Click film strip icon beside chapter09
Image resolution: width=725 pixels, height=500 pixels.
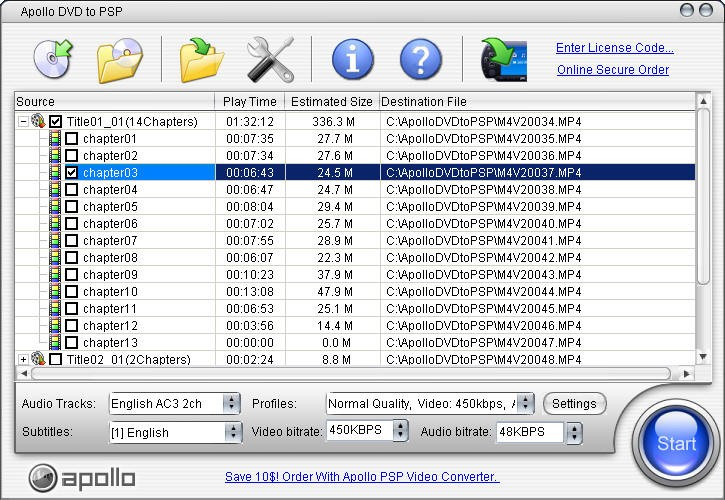[55, 274]
